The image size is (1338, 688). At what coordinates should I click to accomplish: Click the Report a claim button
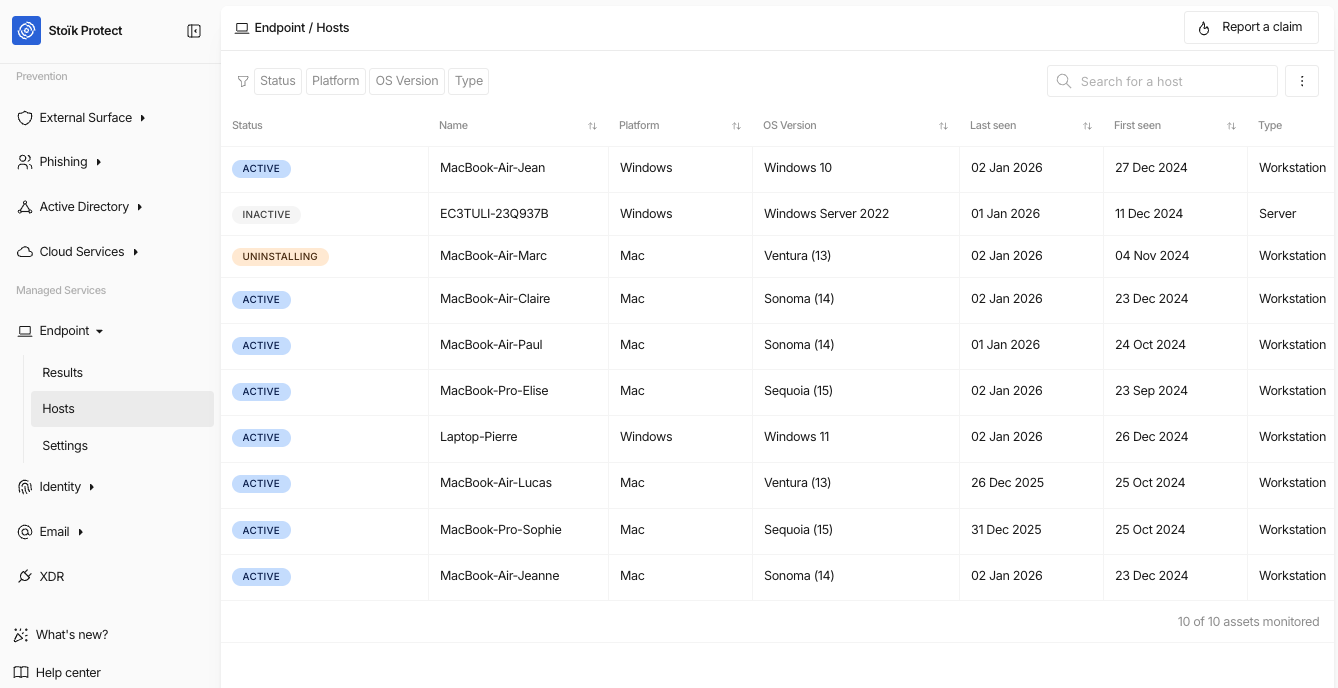tap(1251, 28)
